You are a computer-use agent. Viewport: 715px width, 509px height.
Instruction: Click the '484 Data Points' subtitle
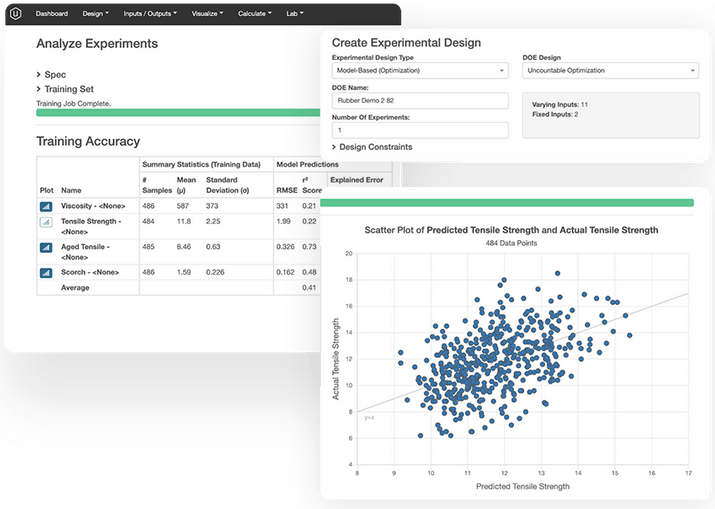(x=511, y=243)
